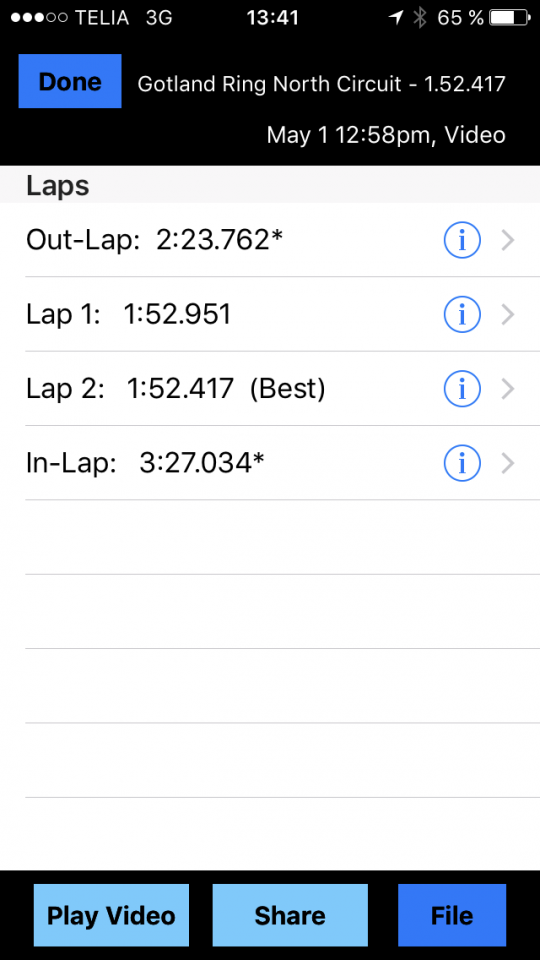Viewport: 540px width, 960px height.
Task: Tap the Done button
Action: [x=70, y=81]
